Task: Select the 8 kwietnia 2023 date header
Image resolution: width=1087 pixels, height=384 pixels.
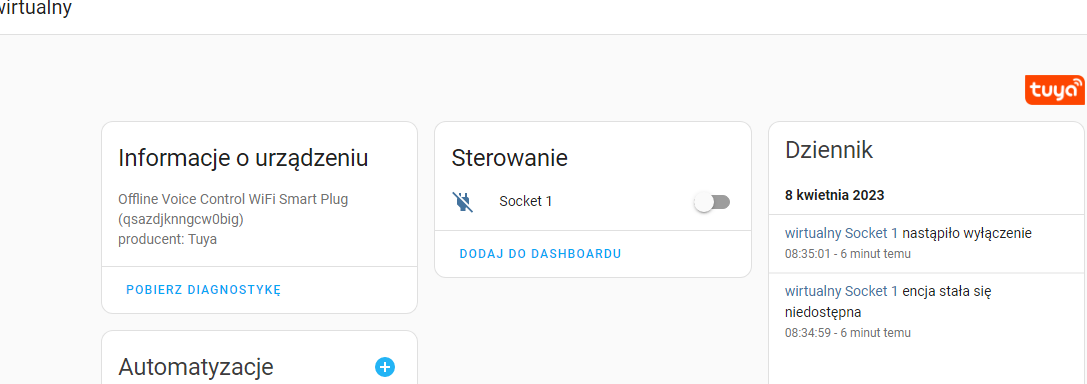Action: 835,195
